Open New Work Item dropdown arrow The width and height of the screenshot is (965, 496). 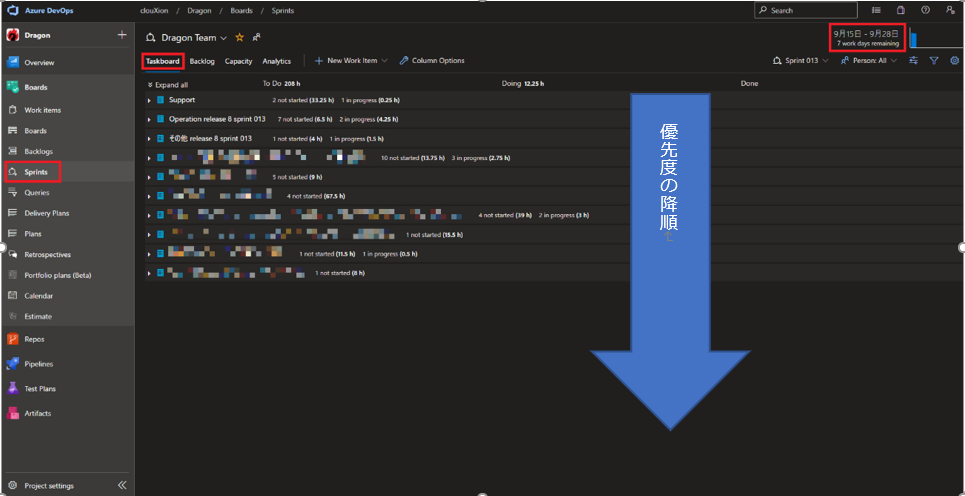point(385,61)
